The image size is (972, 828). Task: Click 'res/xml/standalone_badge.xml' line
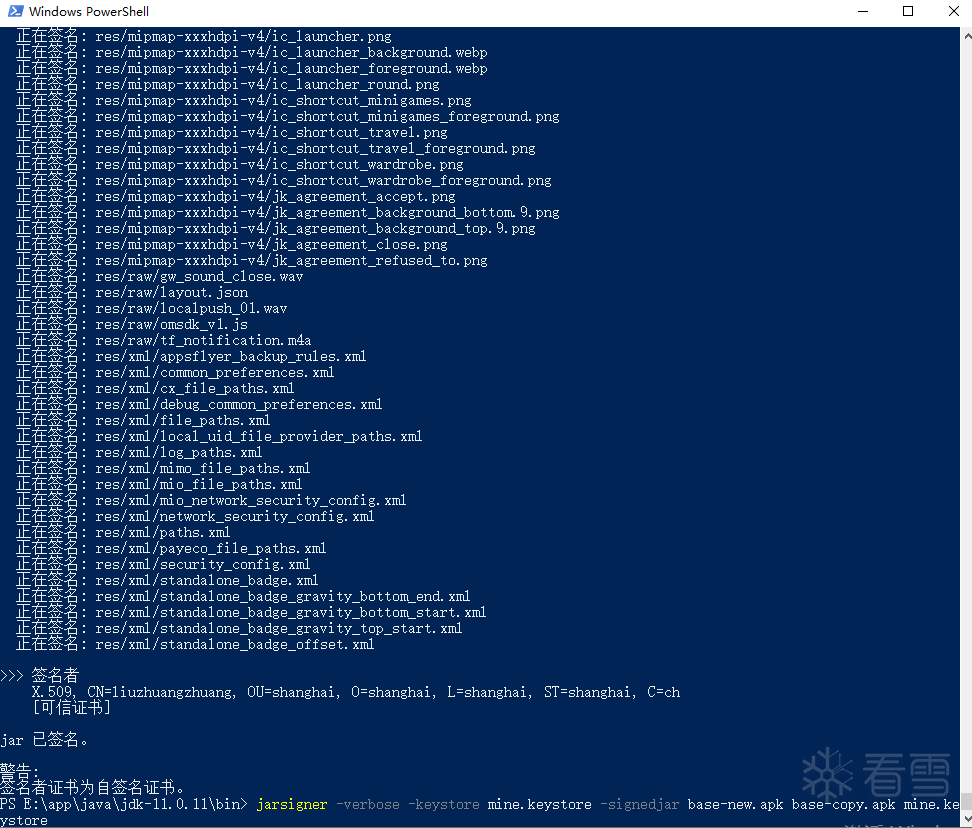167,581
